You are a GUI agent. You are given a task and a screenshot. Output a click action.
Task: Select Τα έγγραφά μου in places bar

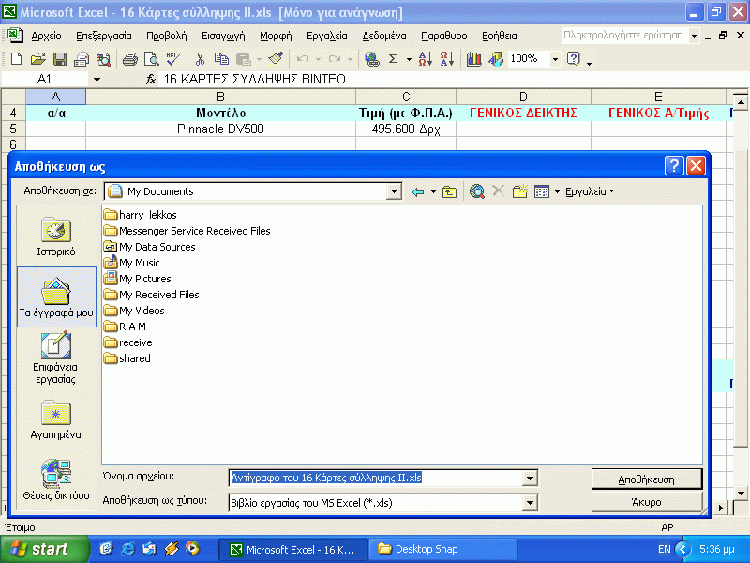pyautogui.click(x=56, y=297)
